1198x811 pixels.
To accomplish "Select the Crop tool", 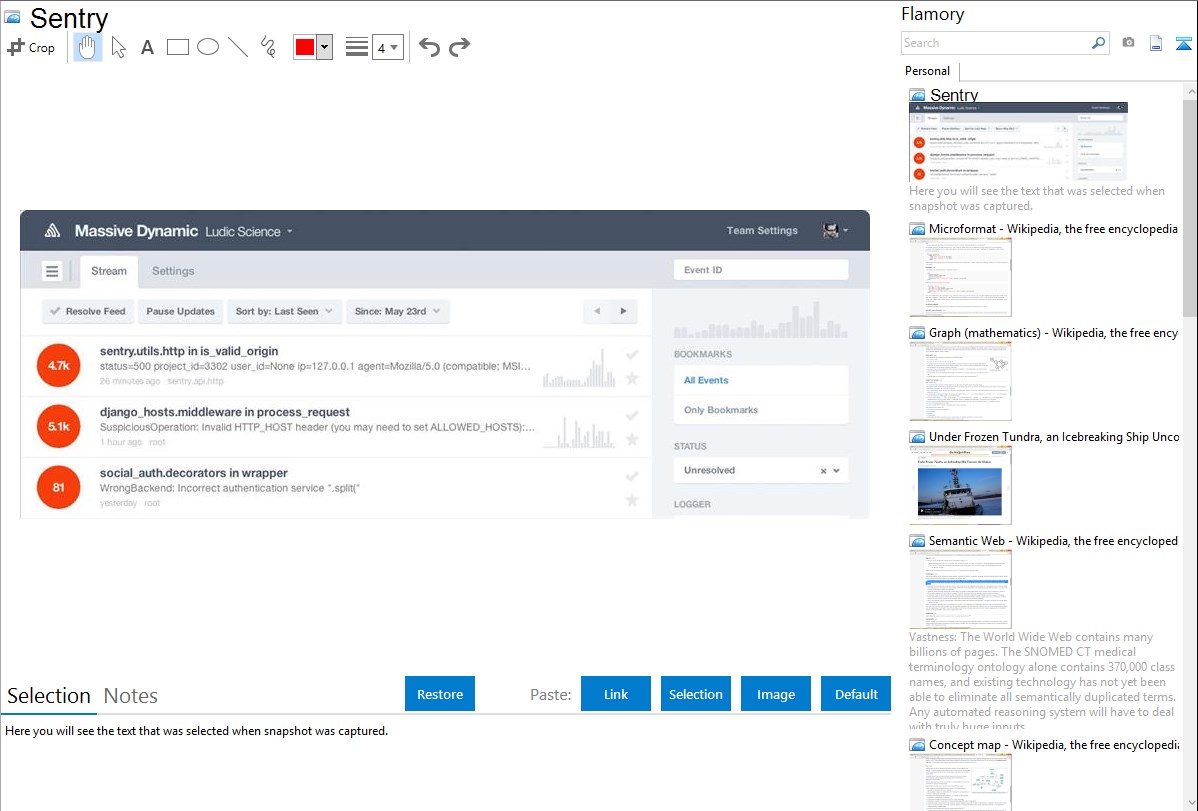I will (31, 47).
